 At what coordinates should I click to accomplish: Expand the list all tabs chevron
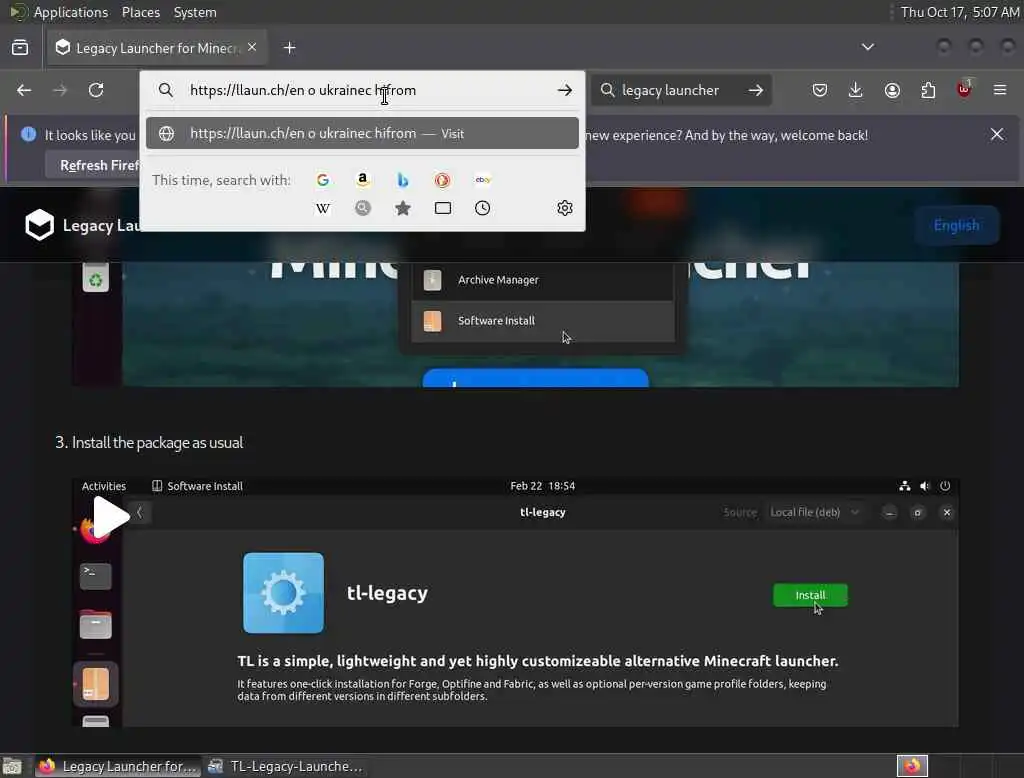[x=868, y=47]
